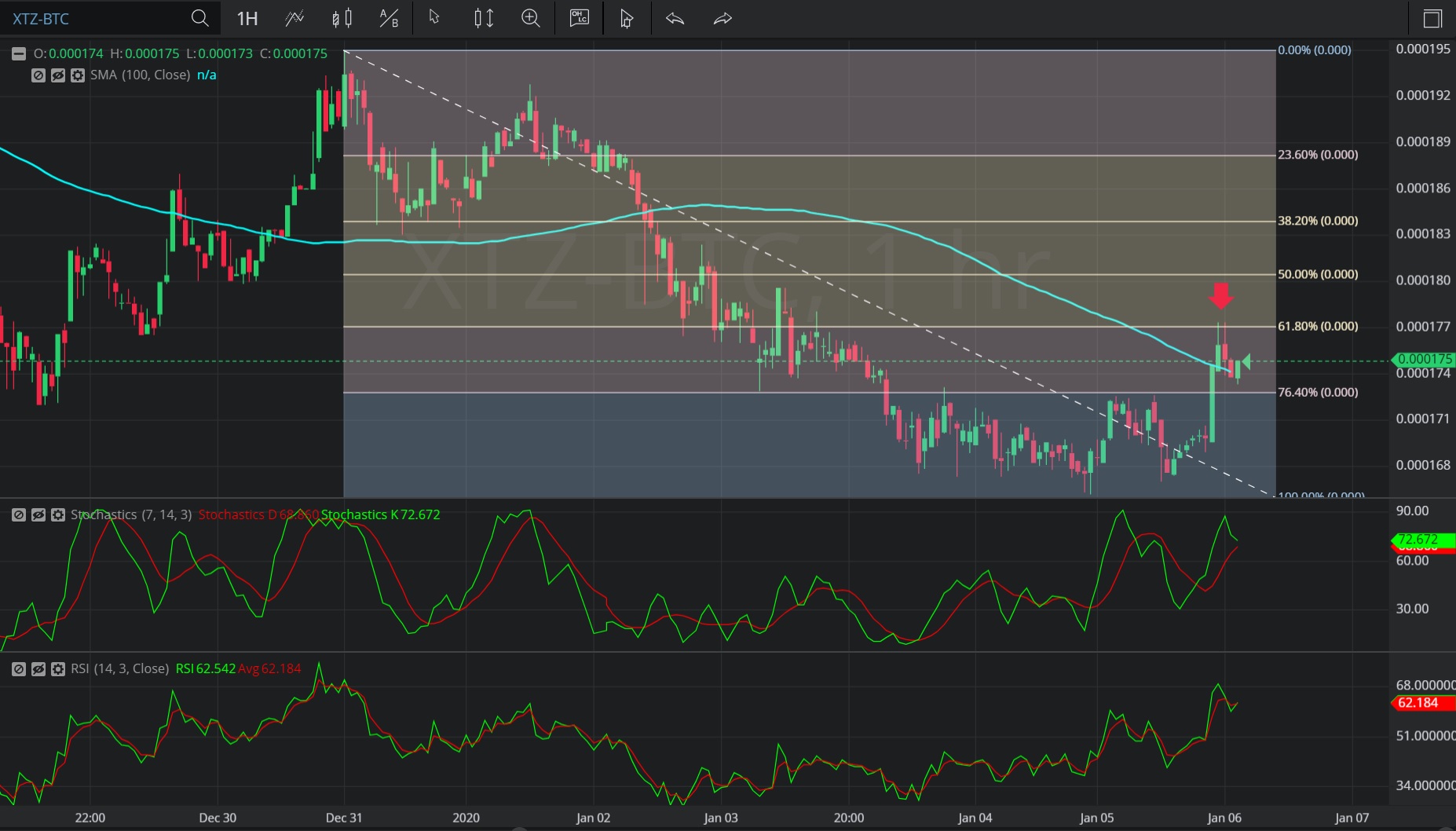This screenshot has width=1456, height=831.
Task: Click the Stochastics K 72.672 label
Action: click(x=380, y=514)
